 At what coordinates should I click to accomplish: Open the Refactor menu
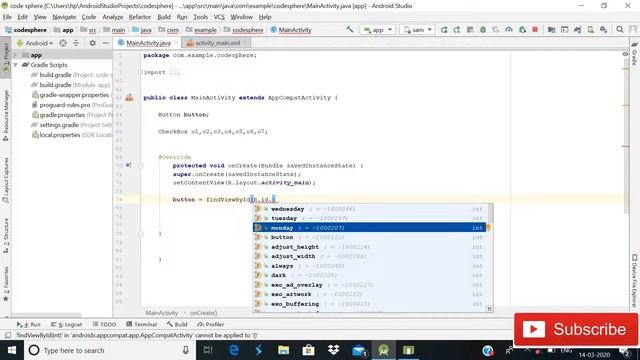point(140,17)
